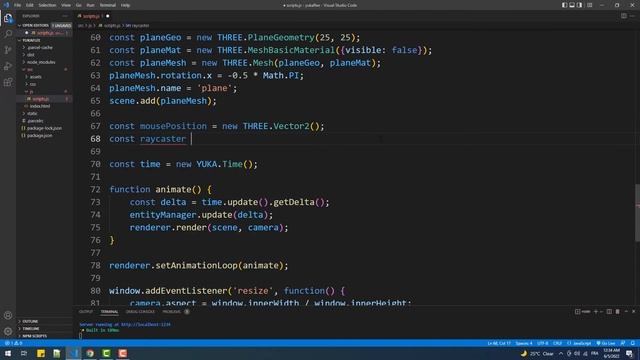Open notifications bell in status bar

click(632, 343)
